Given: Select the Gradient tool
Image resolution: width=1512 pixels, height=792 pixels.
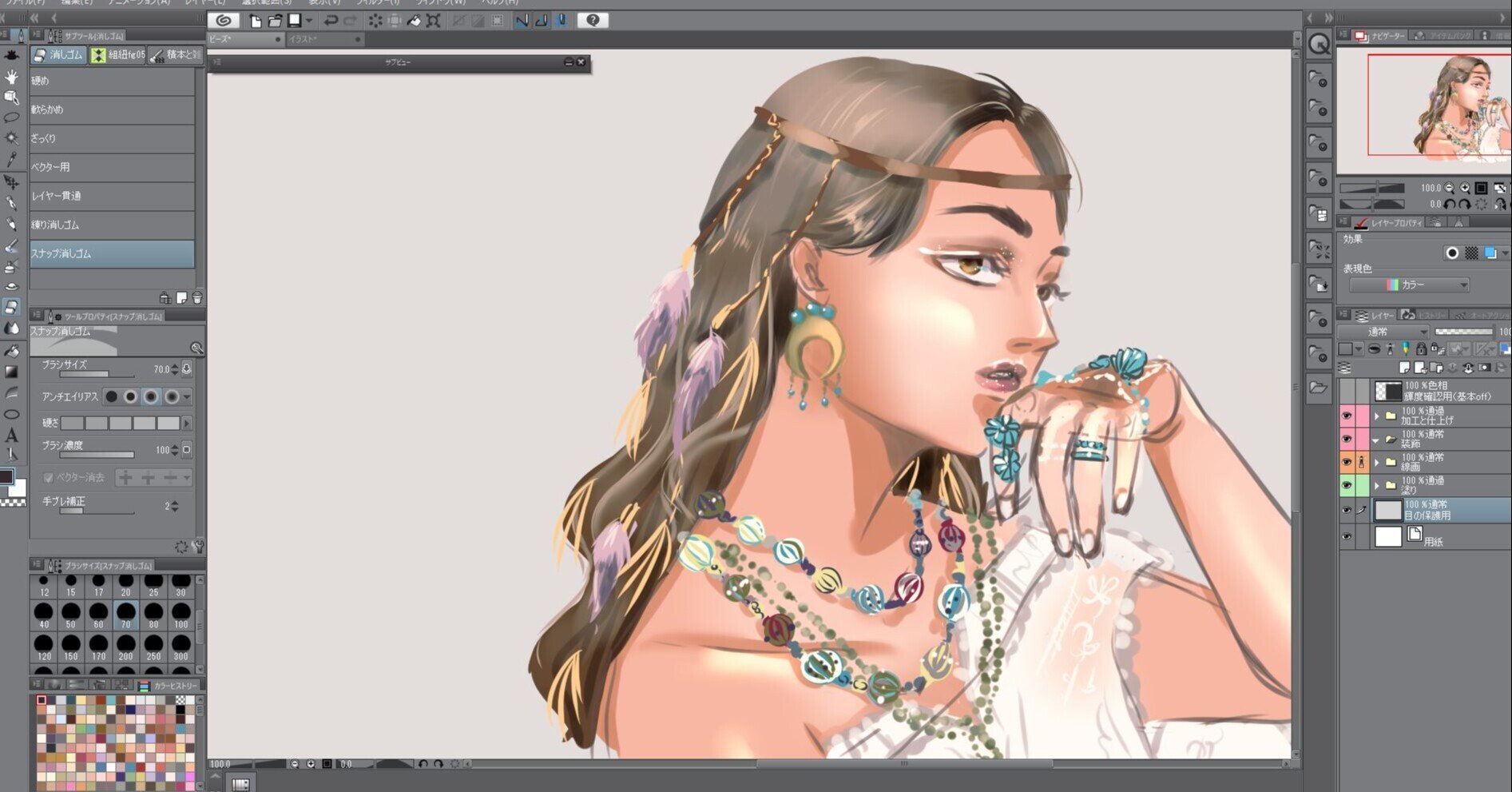Looking at the screenshot, I should 11,372.
